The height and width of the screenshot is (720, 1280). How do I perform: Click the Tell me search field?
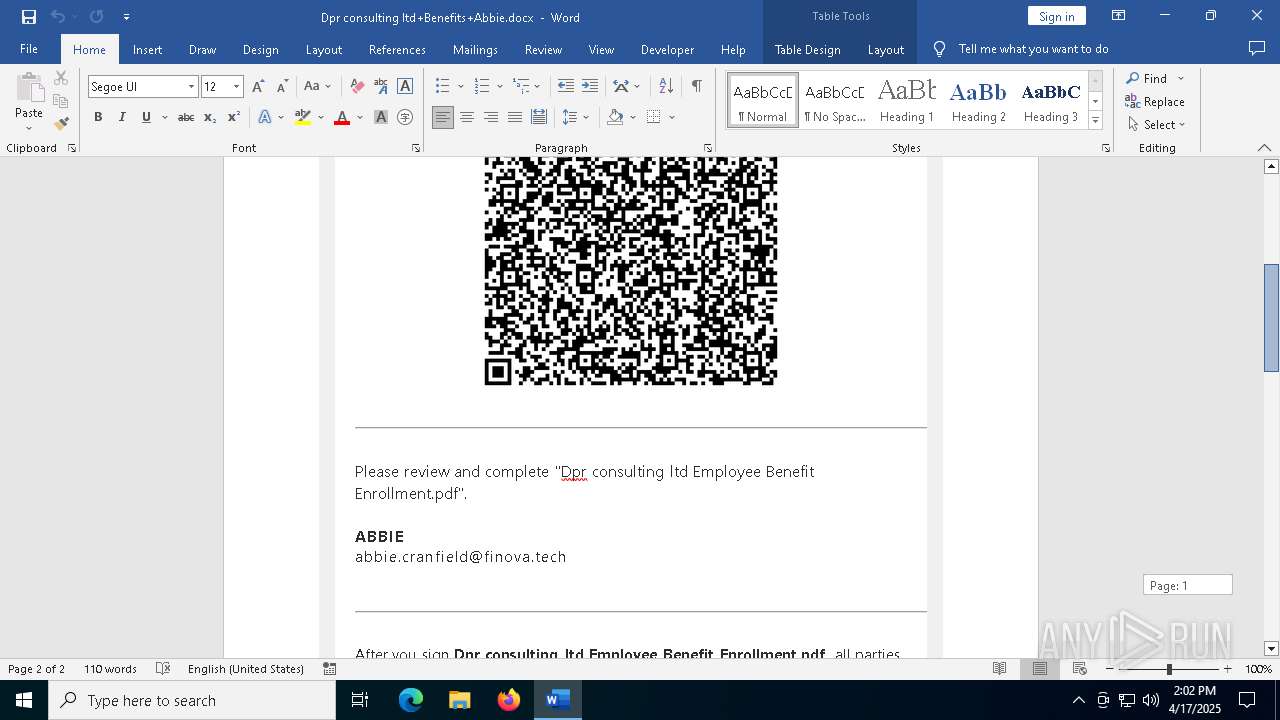[x=1033, y=49]
